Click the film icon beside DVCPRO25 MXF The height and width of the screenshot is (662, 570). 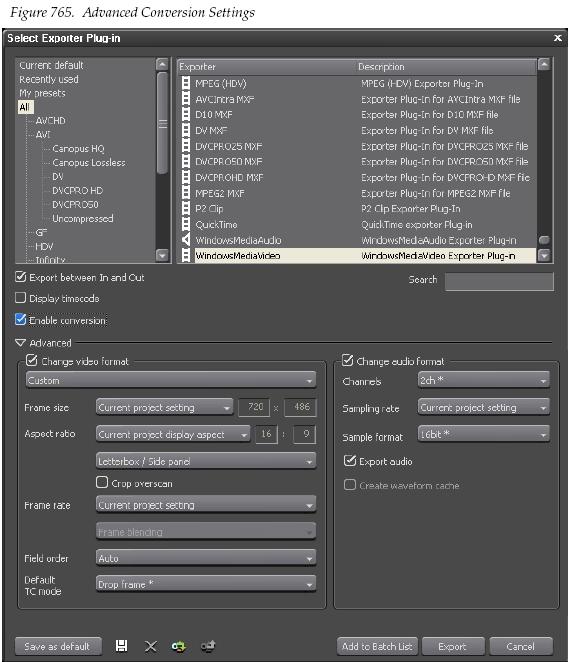coord(185,146)
